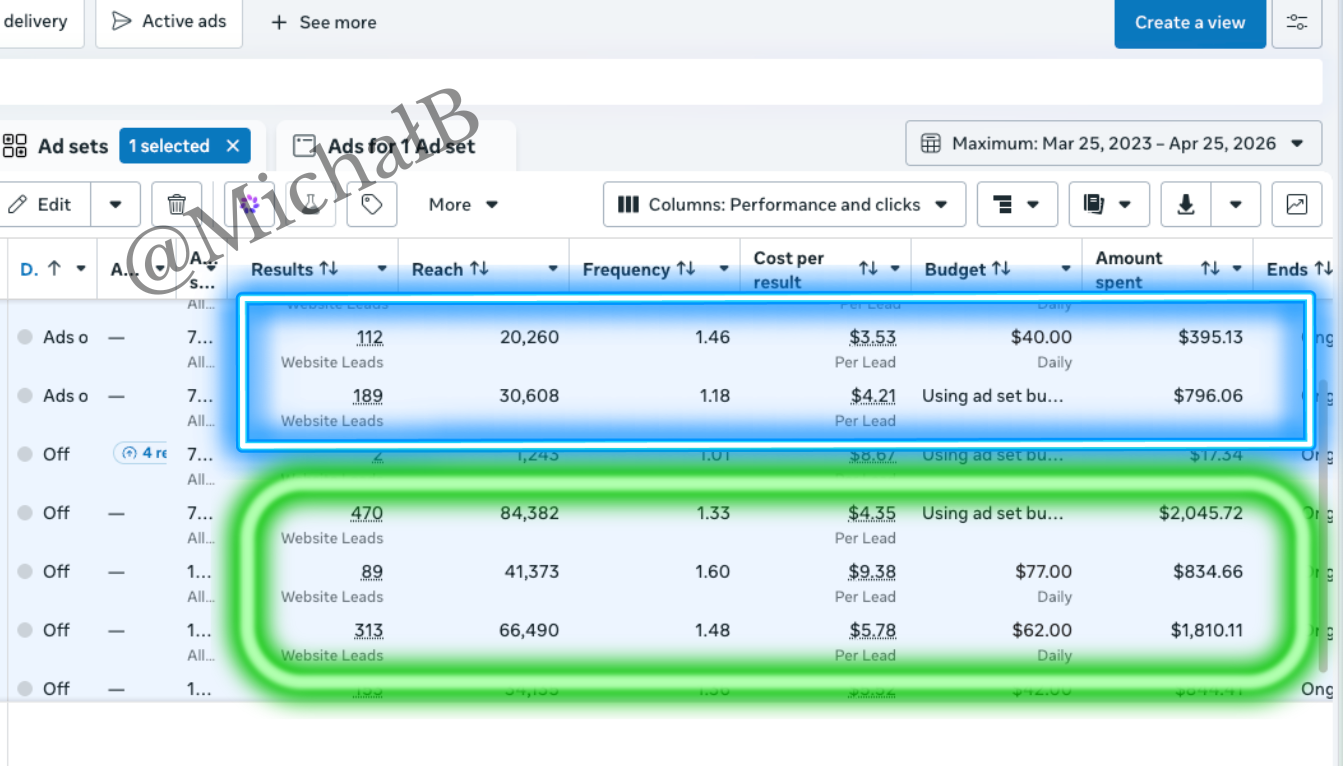Open the Frequency column options arrow
The width and height of the screenshot is (1343, 766).
(x=724, y=269)
